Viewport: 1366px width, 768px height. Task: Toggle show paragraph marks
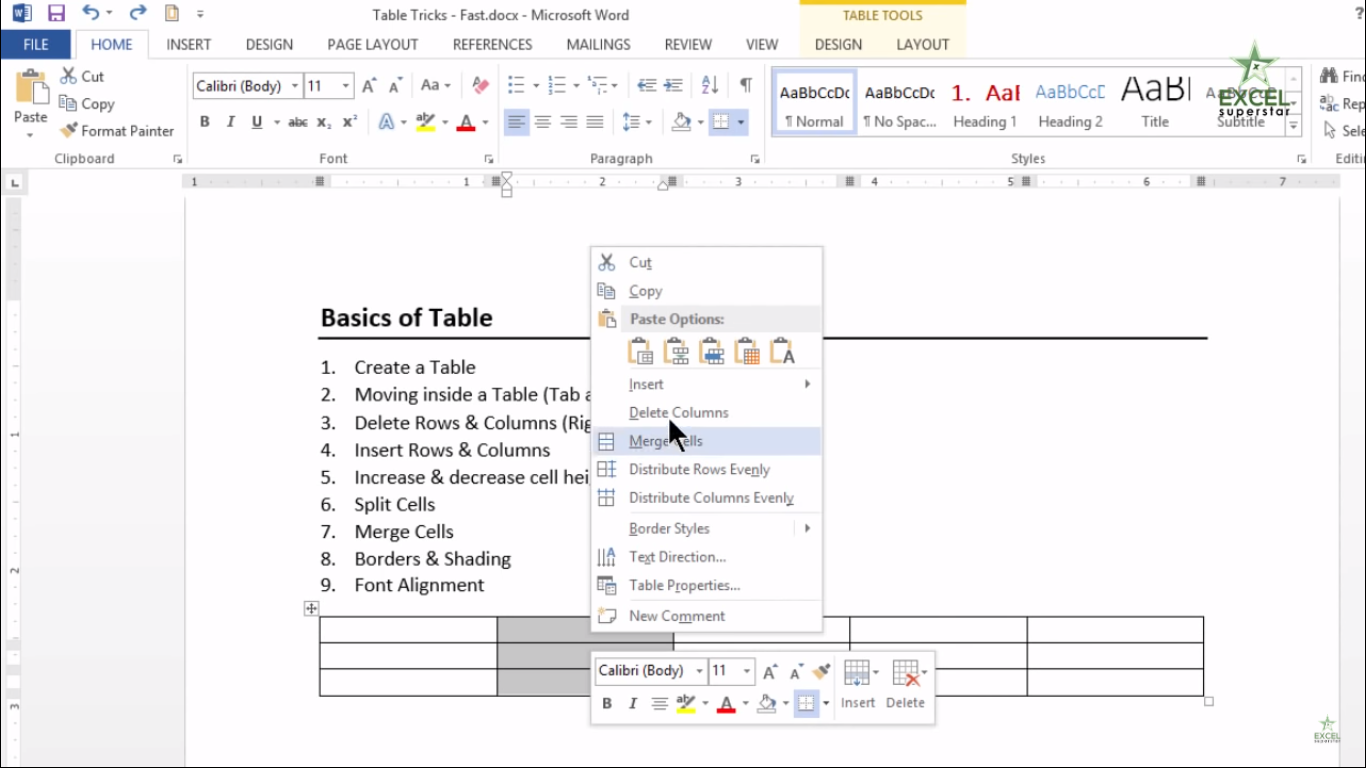pyautogui.click(x=746, y=86)
